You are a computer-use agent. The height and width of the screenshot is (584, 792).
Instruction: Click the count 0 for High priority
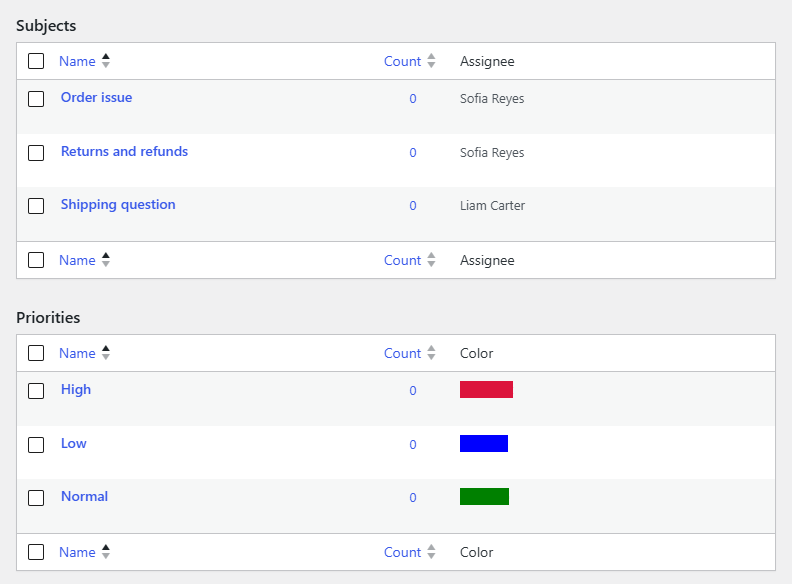pos(413,391)
